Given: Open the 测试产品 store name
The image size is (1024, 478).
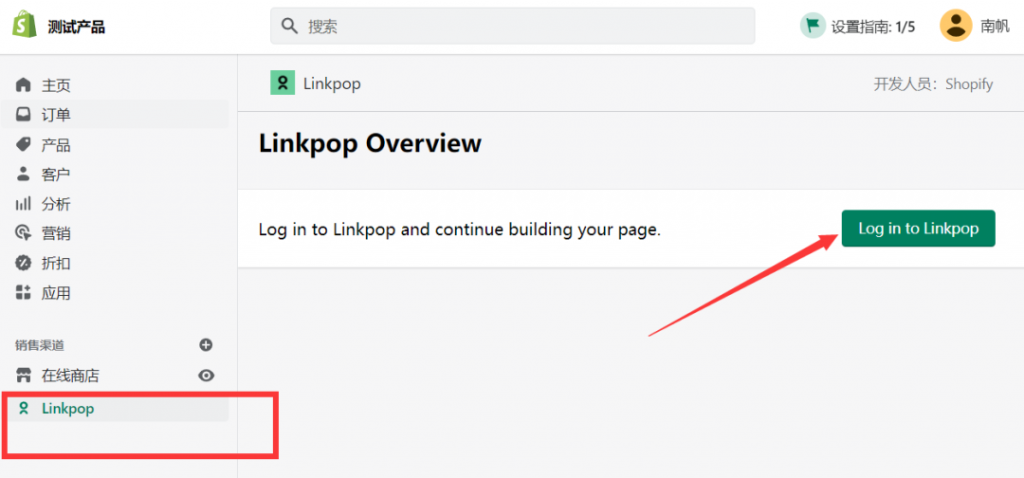Looking at the screenshot, I should pos(76,27).
